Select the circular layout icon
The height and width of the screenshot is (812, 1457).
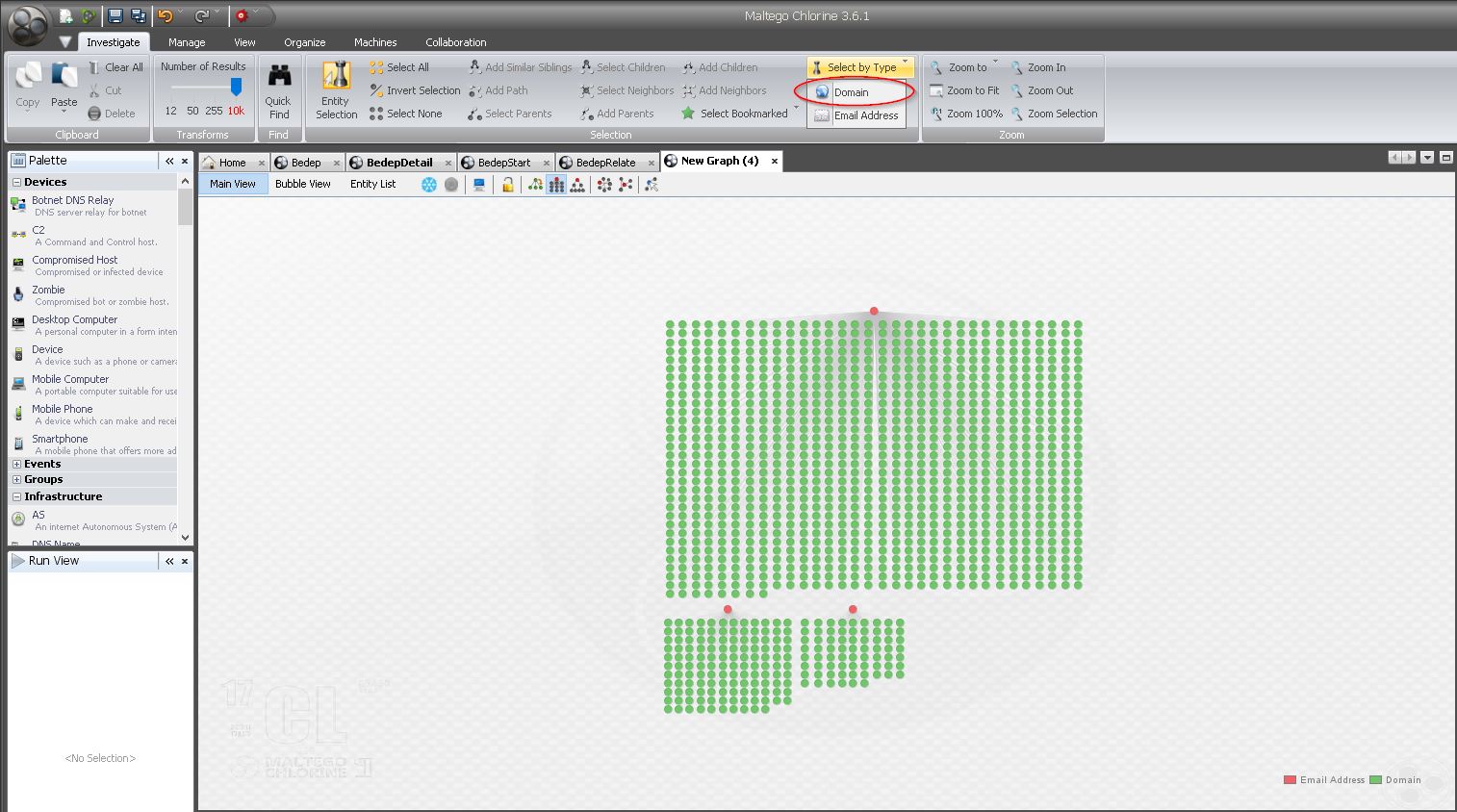604,185
